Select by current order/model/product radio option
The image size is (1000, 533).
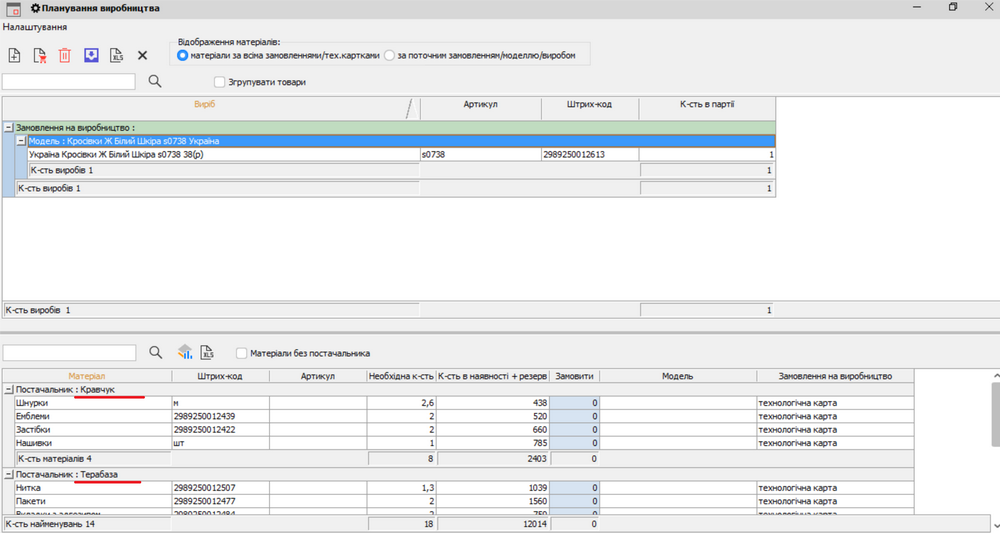click(x=390, y=55)
